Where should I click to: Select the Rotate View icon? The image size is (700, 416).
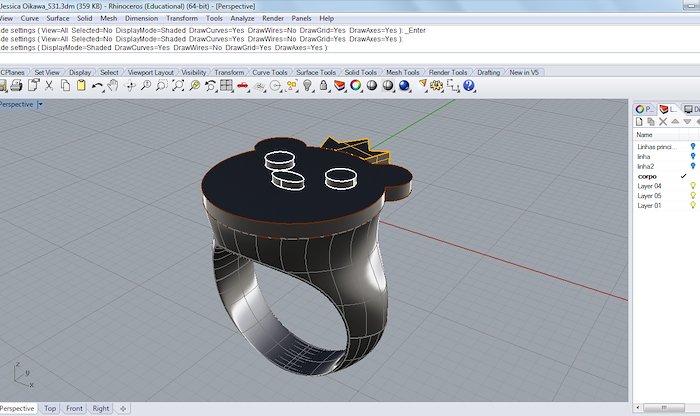130,86
